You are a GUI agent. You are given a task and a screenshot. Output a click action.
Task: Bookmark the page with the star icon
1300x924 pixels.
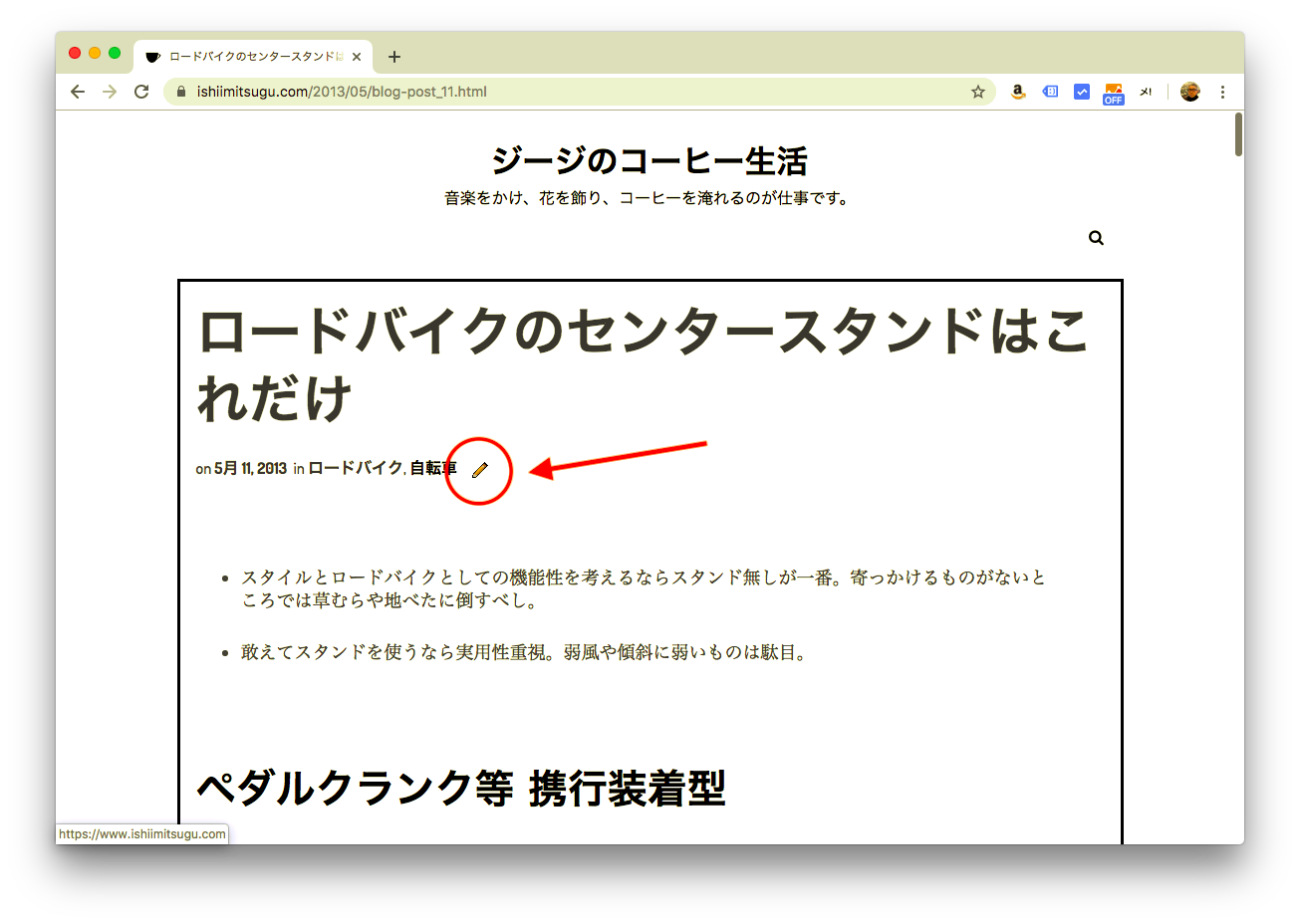[x=976, y=91]
